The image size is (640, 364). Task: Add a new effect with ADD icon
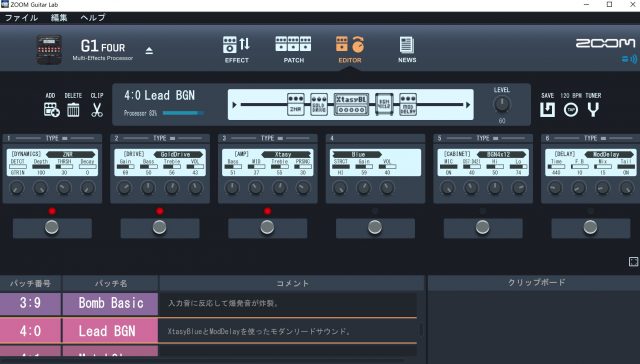(x=51, y=110)
